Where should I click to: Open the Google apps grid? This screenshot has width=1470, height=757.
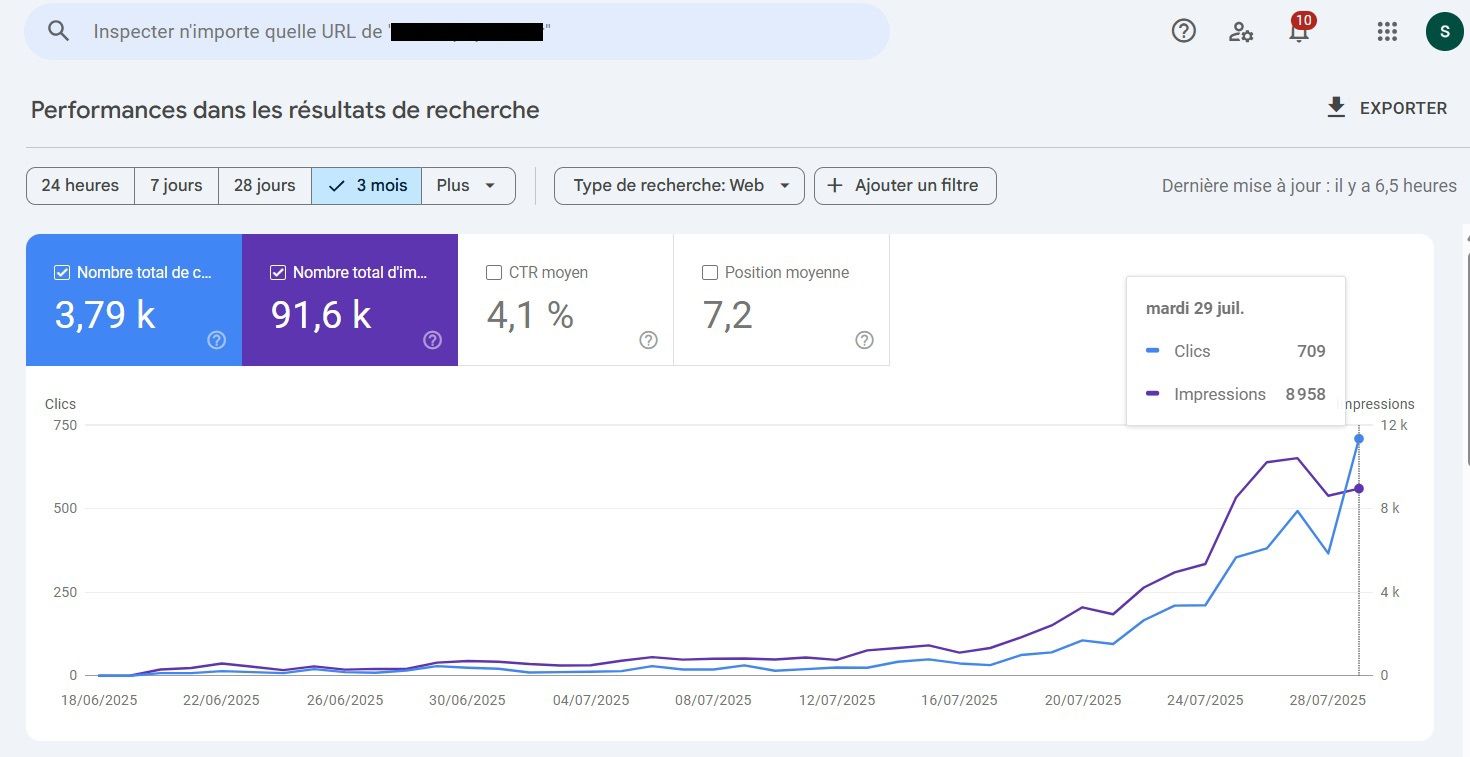click(x=1386, y=31)
